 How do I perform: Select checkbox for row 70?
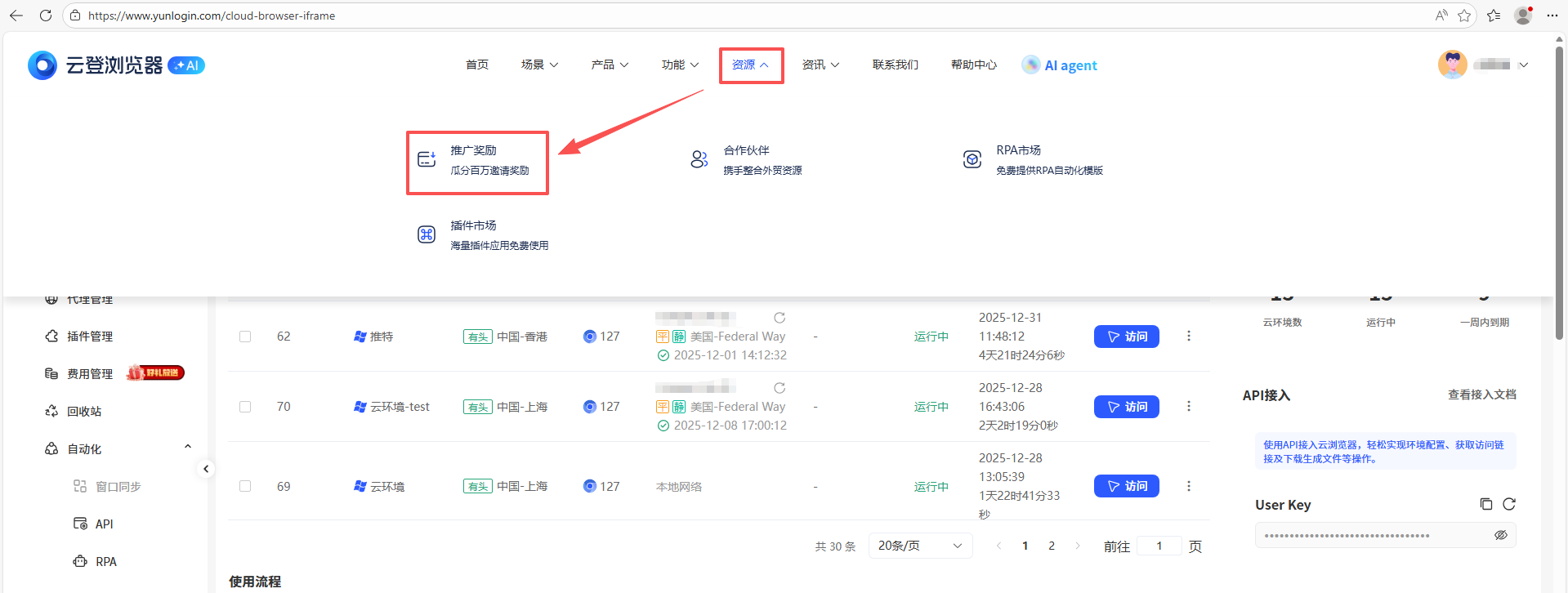click(x=245, y=407)
